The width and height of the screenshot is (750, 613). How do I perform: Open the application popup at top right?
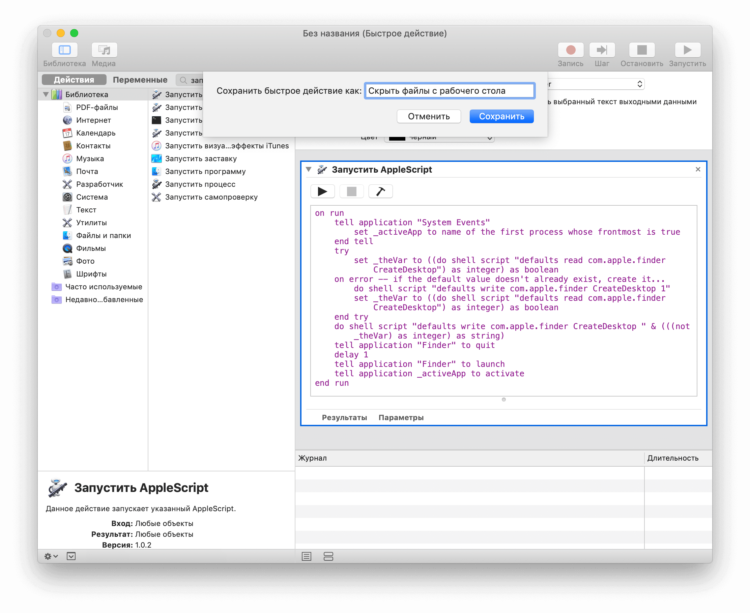click(596, 84)
